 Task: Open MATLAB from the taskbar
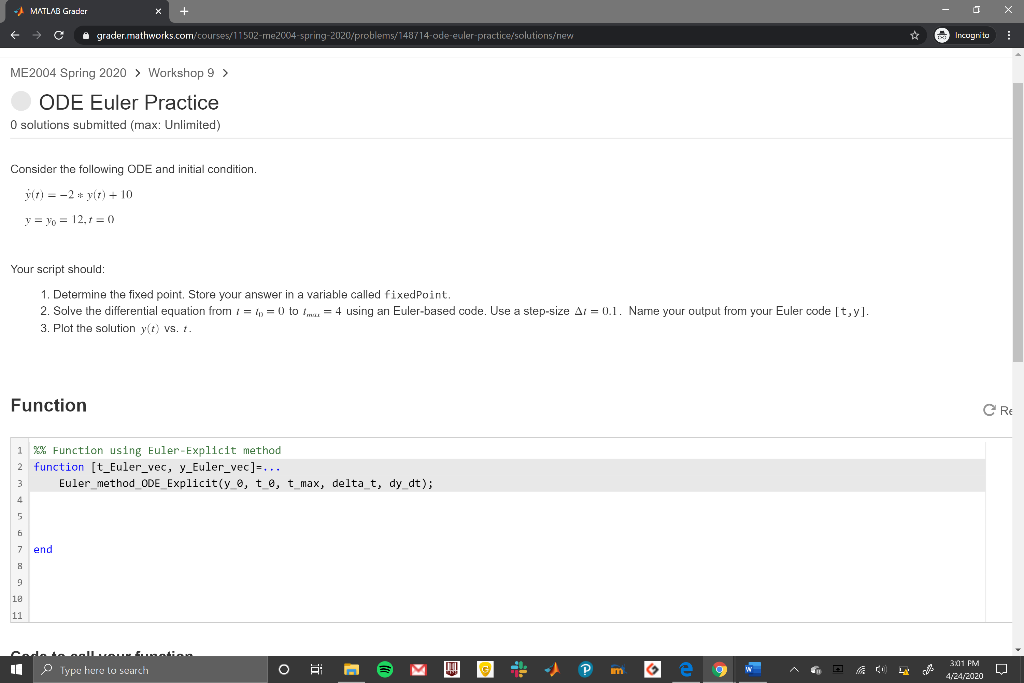coord(551,669)
